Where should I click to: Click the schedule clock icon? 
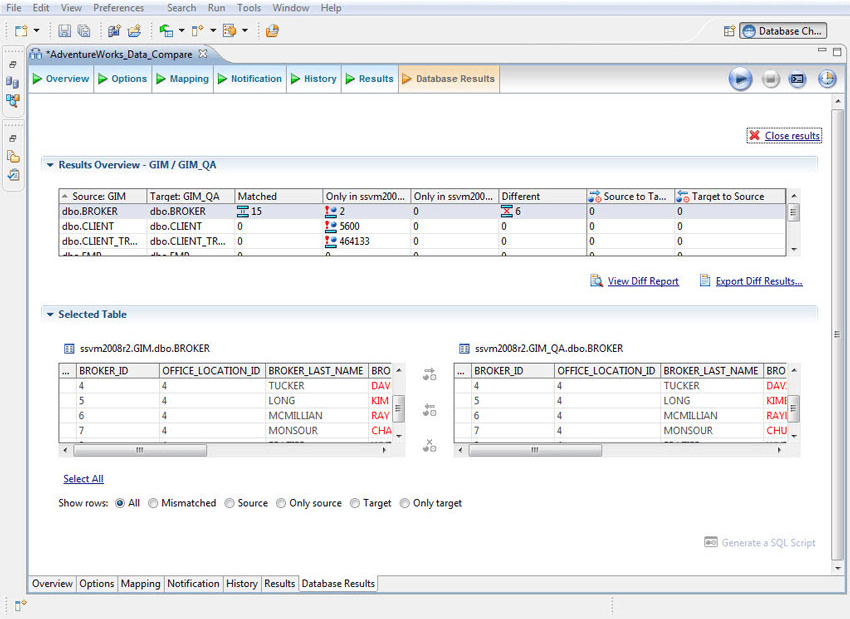pos(827,79)
